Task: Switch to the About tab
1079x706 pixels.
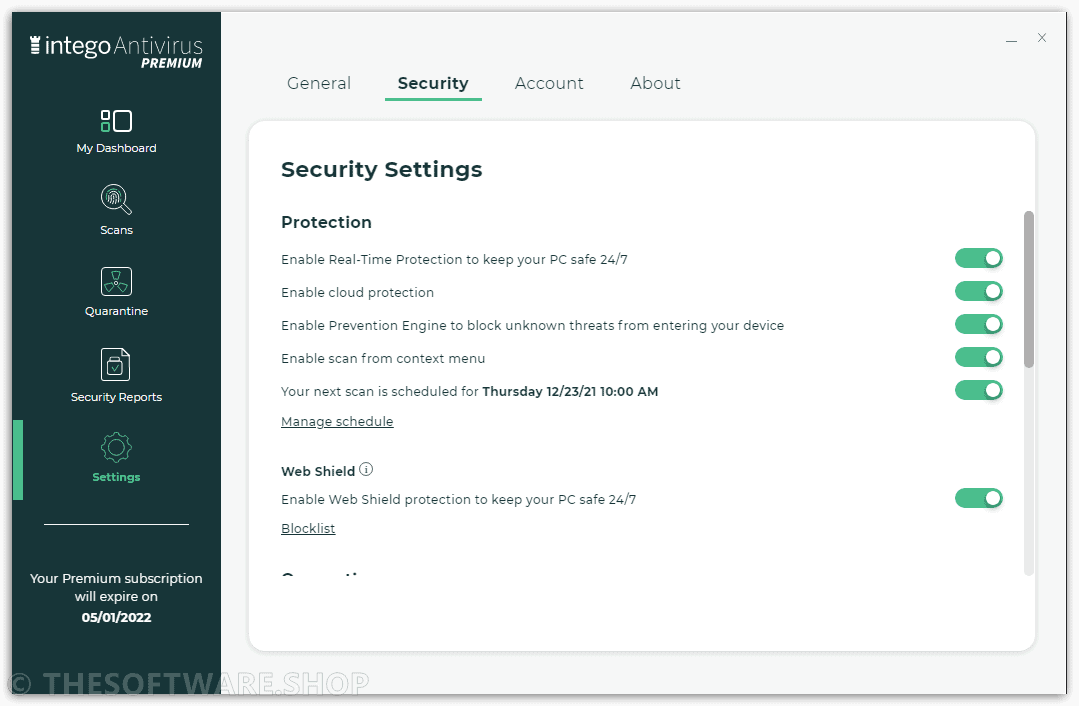Action: 655,83
